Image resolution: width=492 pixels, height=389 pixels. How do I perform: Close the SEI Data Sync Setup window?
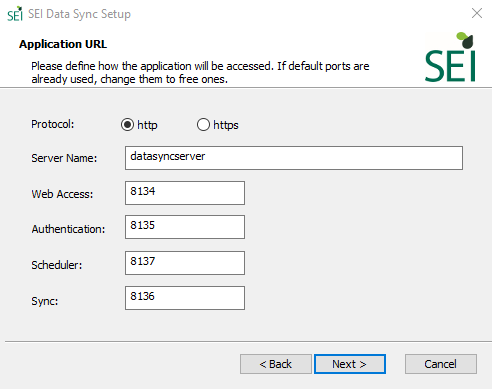point(477,13)
